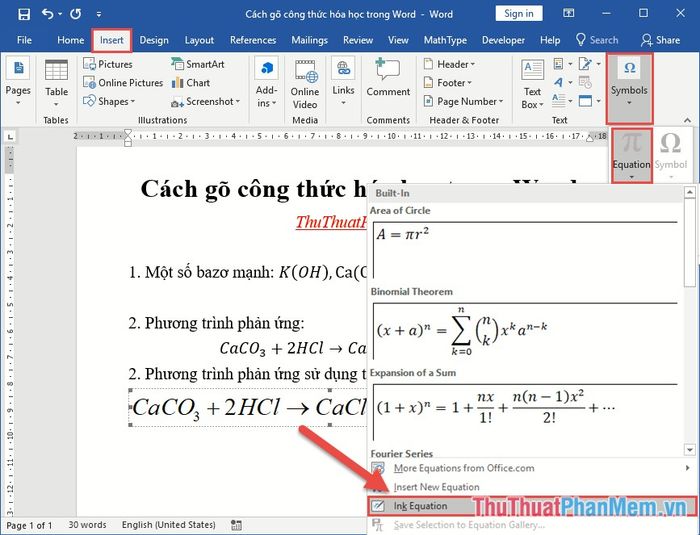Click the Save icon in the title bar
700x535 pixels.
tap(24, 14)
